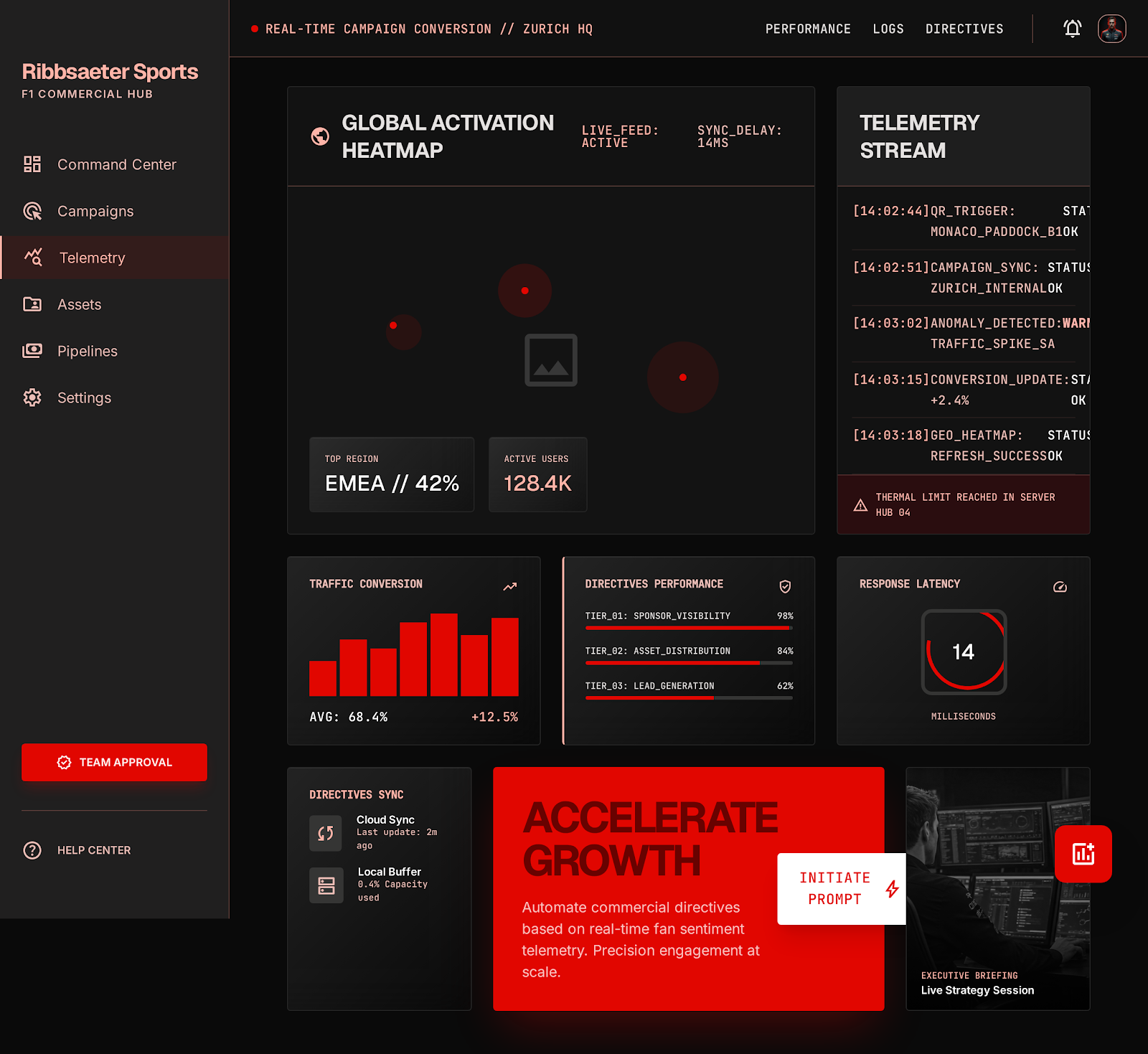Click the thermal limit warning triangle icon
Screen dimensions: 1148x1054
click(860, 505)
